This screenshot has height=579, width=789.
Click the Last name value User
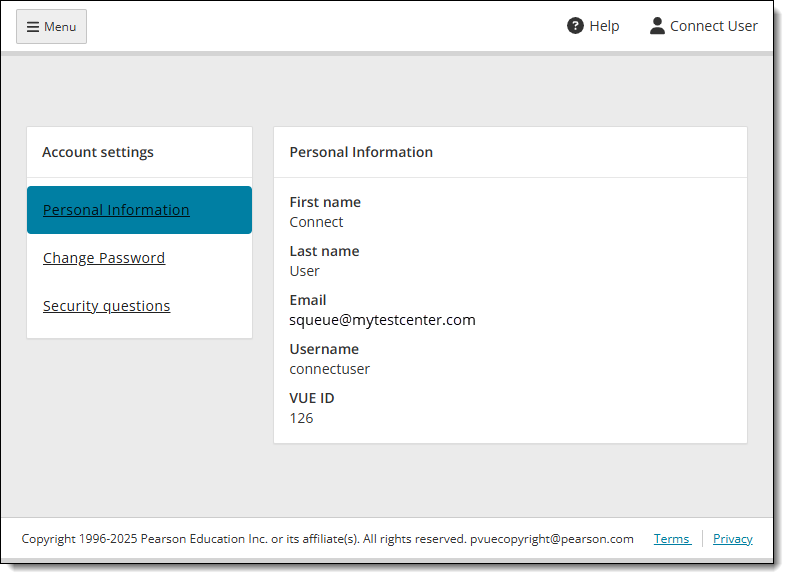tap(304, 271)
